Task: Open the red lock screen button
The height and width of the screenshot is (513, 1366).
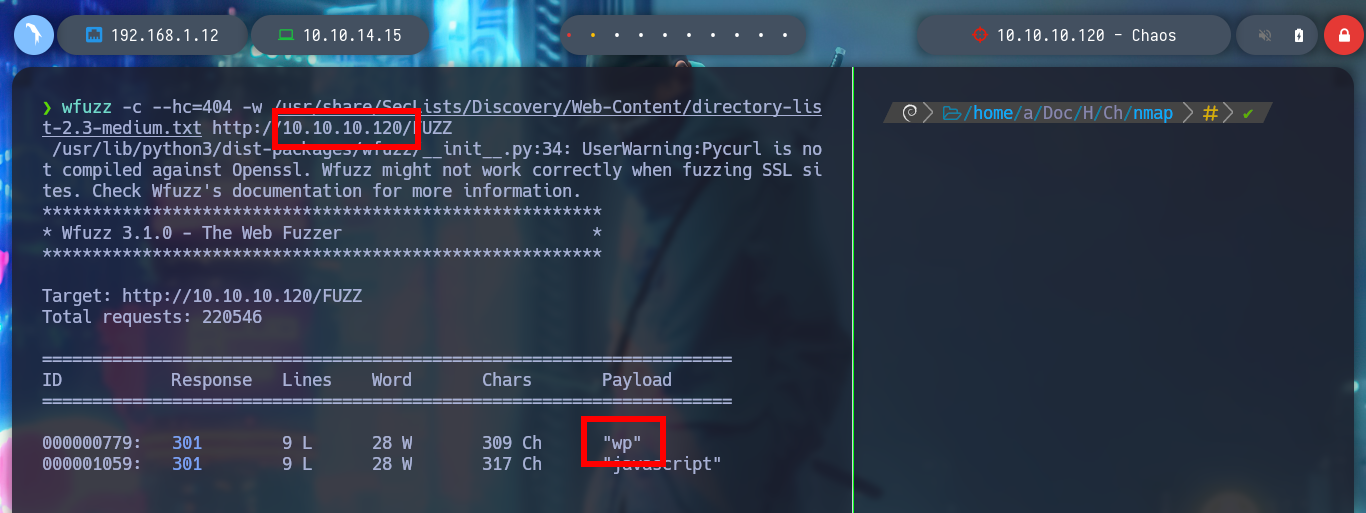Action: point(1343,35)
